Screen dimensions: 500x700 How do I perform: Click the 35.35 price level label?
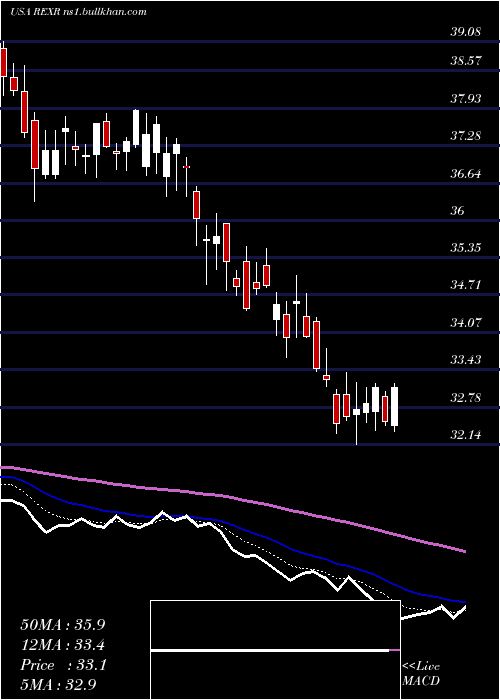point(466,247)
